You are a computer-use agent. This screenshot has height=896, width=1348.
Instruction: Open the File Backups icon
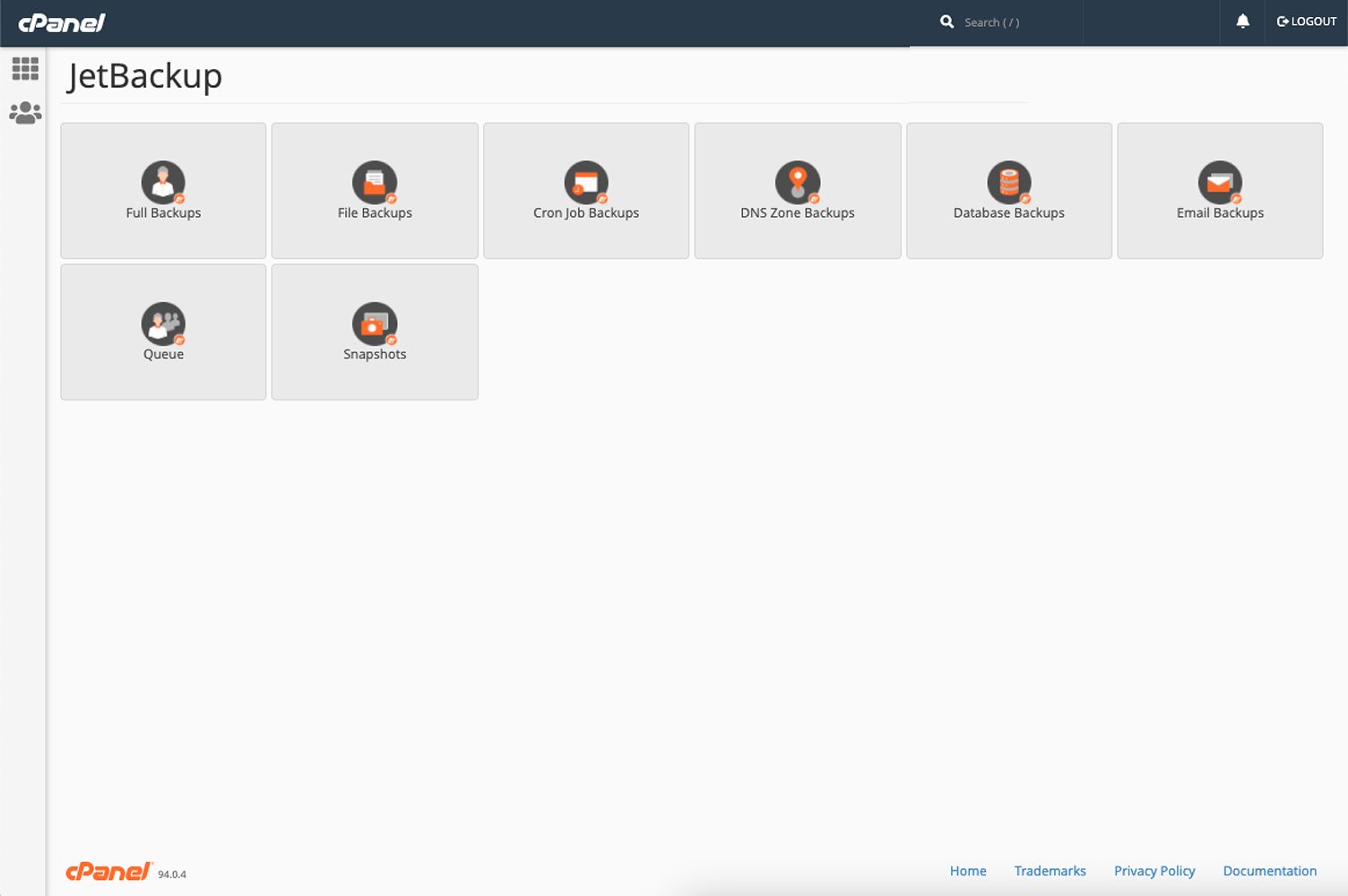click(375, 182)
